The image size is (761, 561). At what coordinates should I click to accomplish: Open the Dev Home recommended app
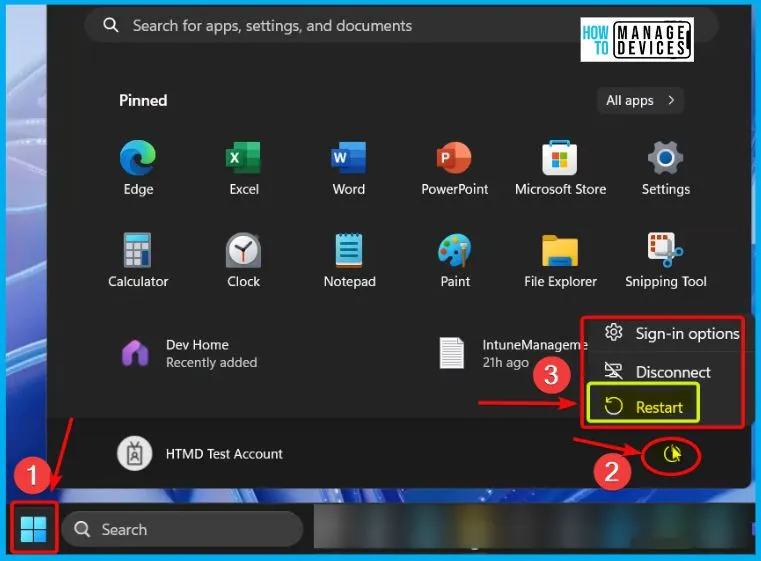[x=189, y=353]
